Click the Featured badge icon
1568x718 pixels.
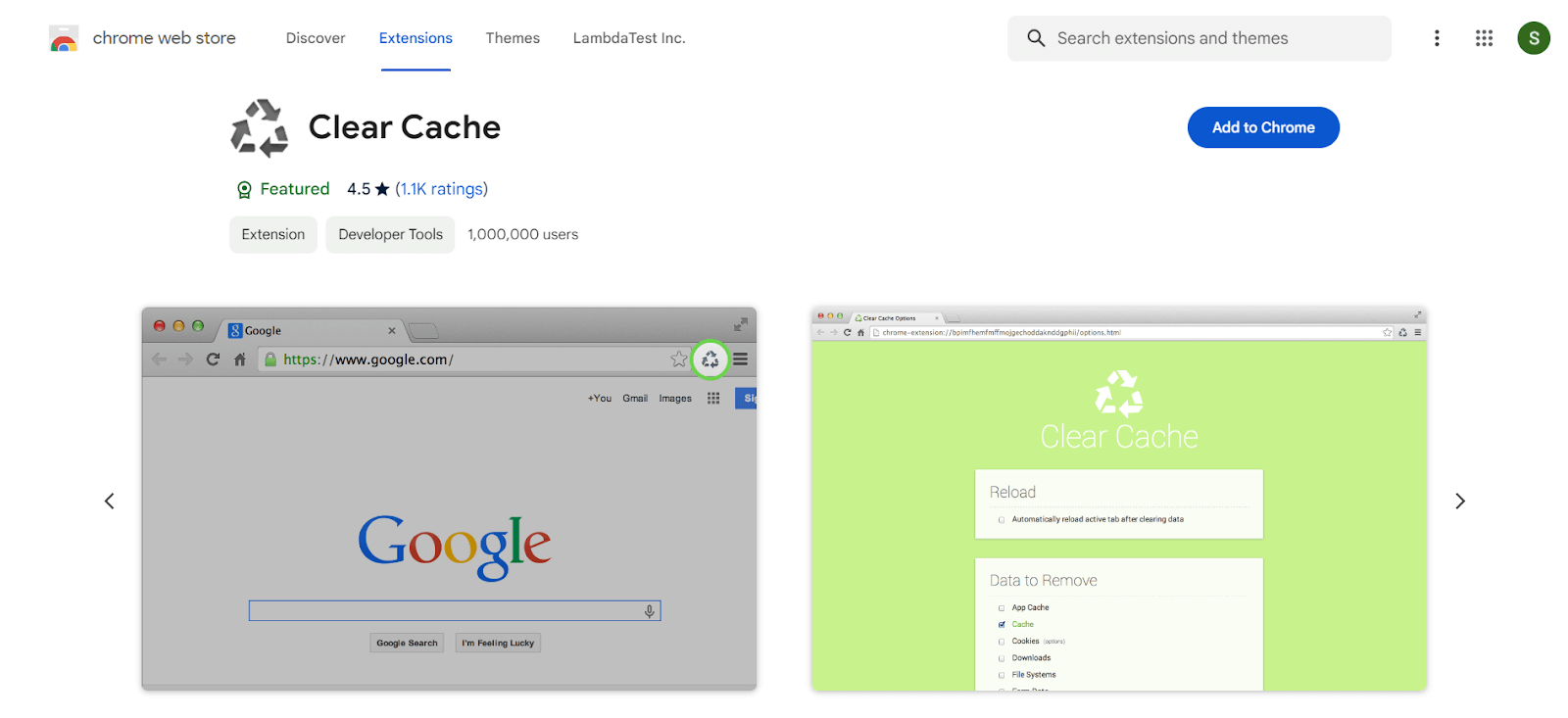point(244,190)
